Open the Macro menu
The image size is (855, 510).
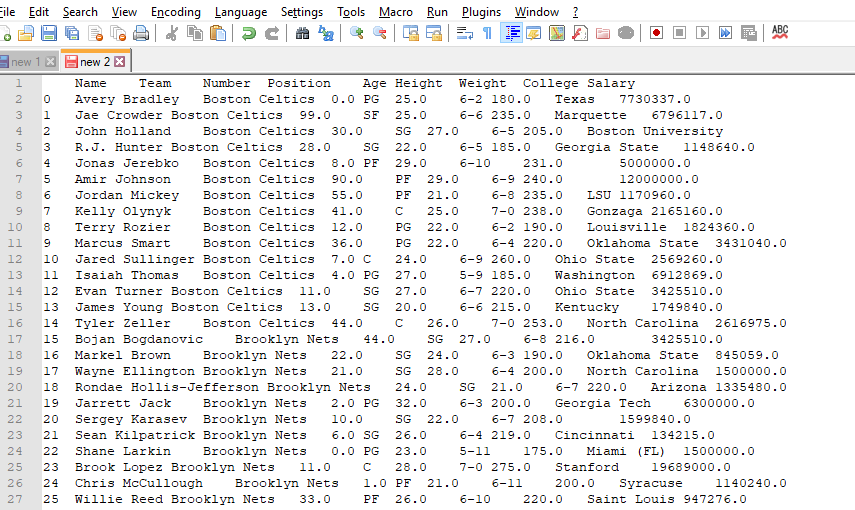point(395,11)
